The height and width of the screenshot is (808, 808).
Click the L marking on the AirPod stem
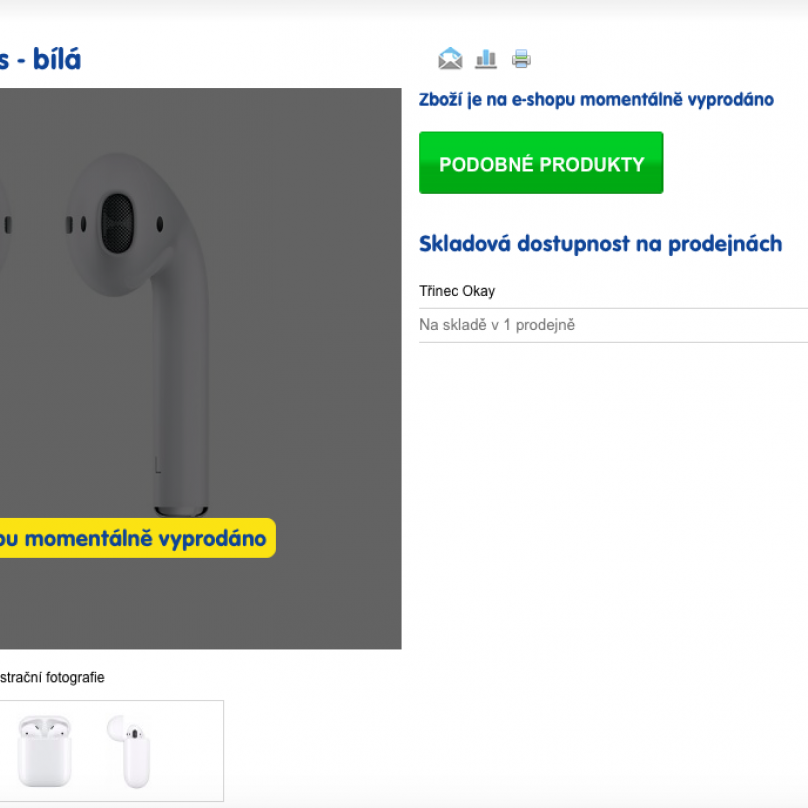(x=158, y=464)
